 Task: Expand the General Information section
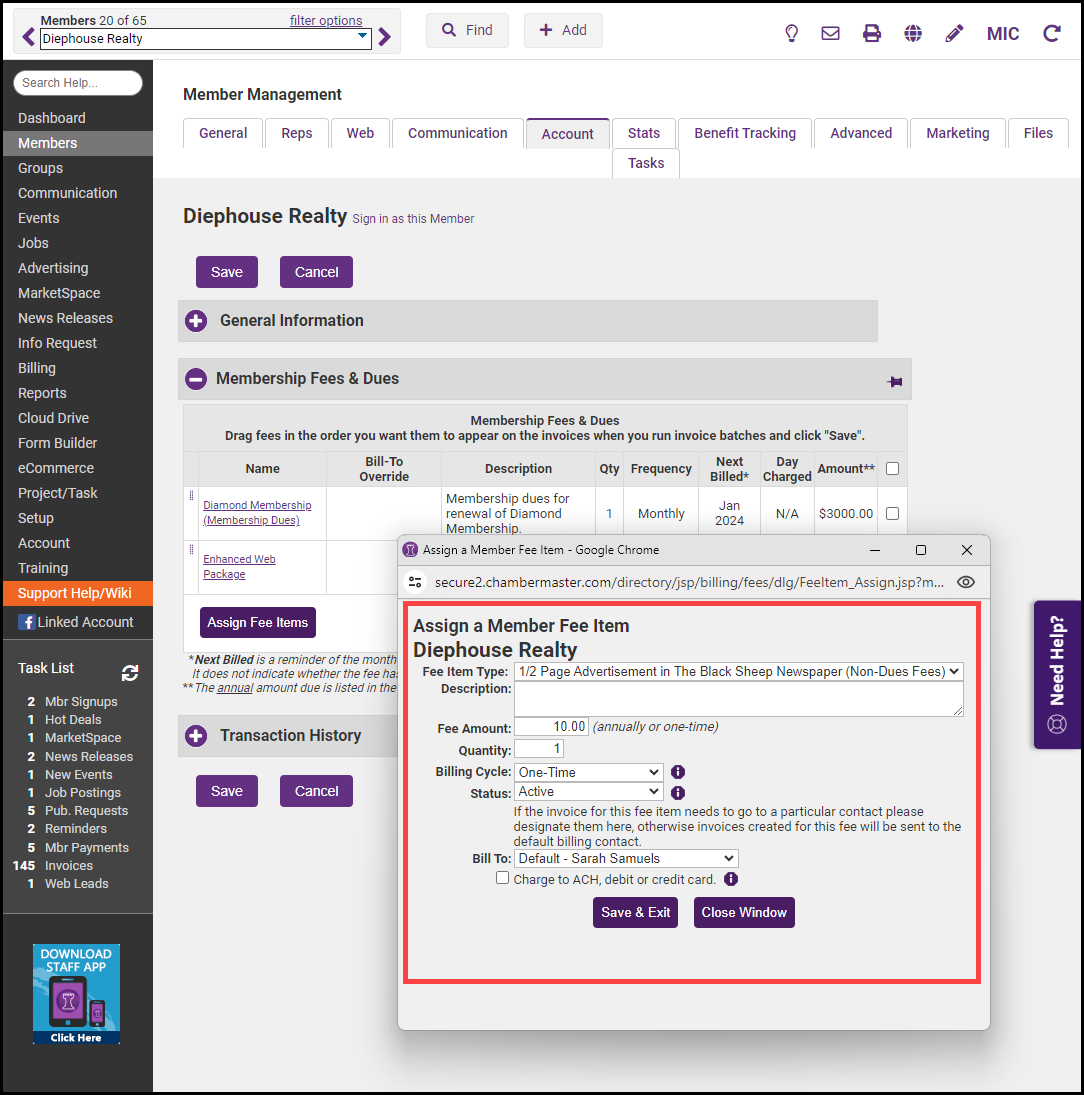point(197,321)
